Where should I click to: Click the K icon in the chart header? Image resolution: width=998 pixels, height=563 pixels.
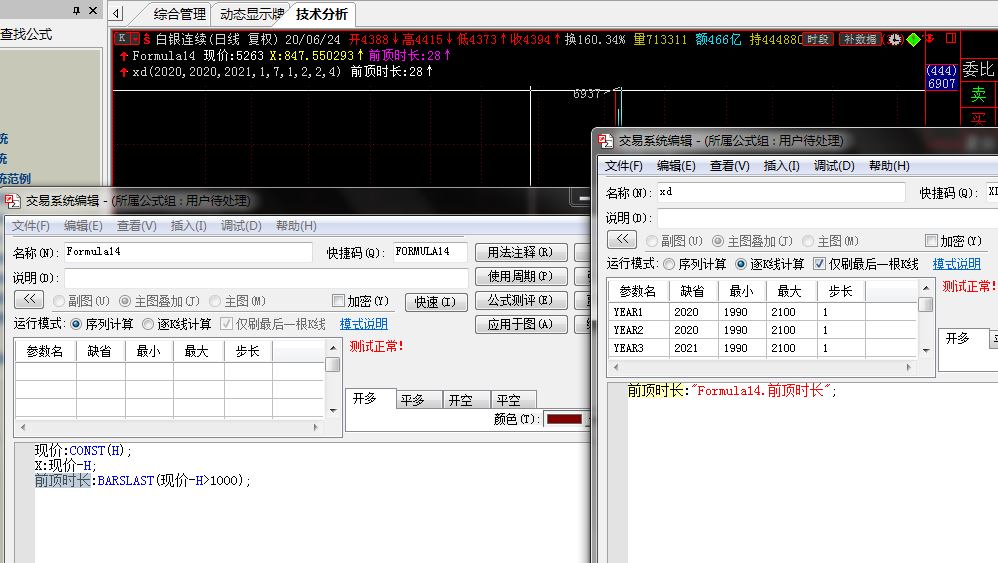tap(121, 39)
